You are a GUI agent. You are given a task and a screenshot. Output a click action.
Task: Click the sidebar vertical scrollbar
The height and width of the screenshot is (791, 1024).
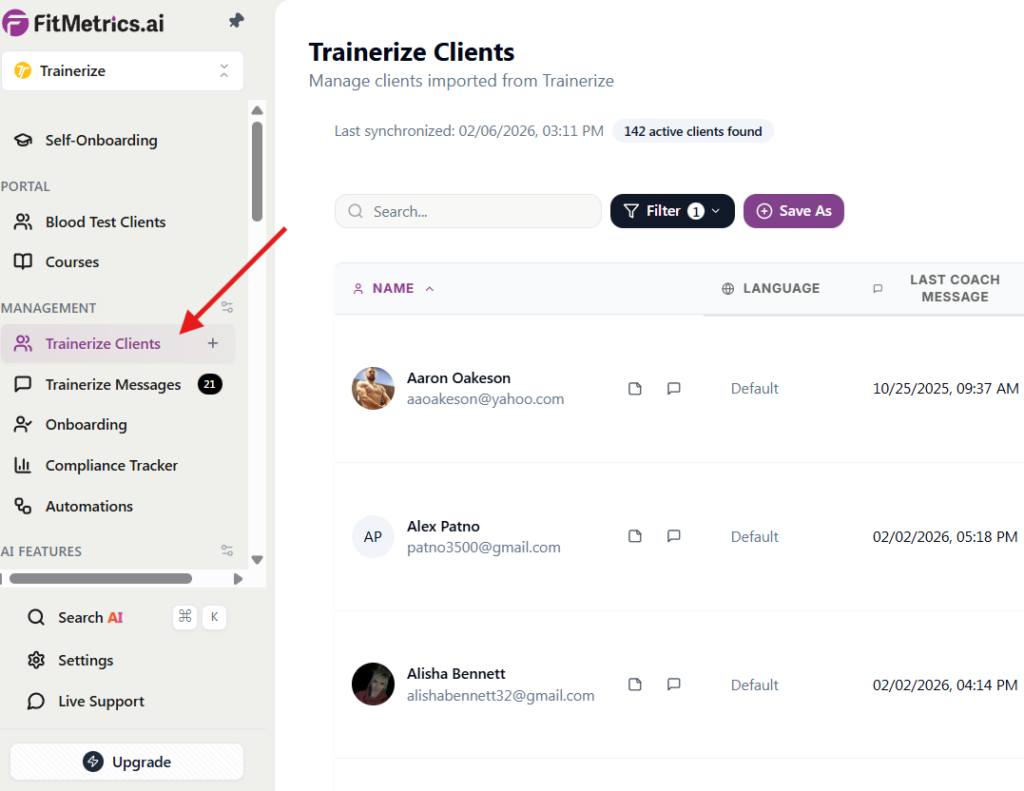click(257, 170)
